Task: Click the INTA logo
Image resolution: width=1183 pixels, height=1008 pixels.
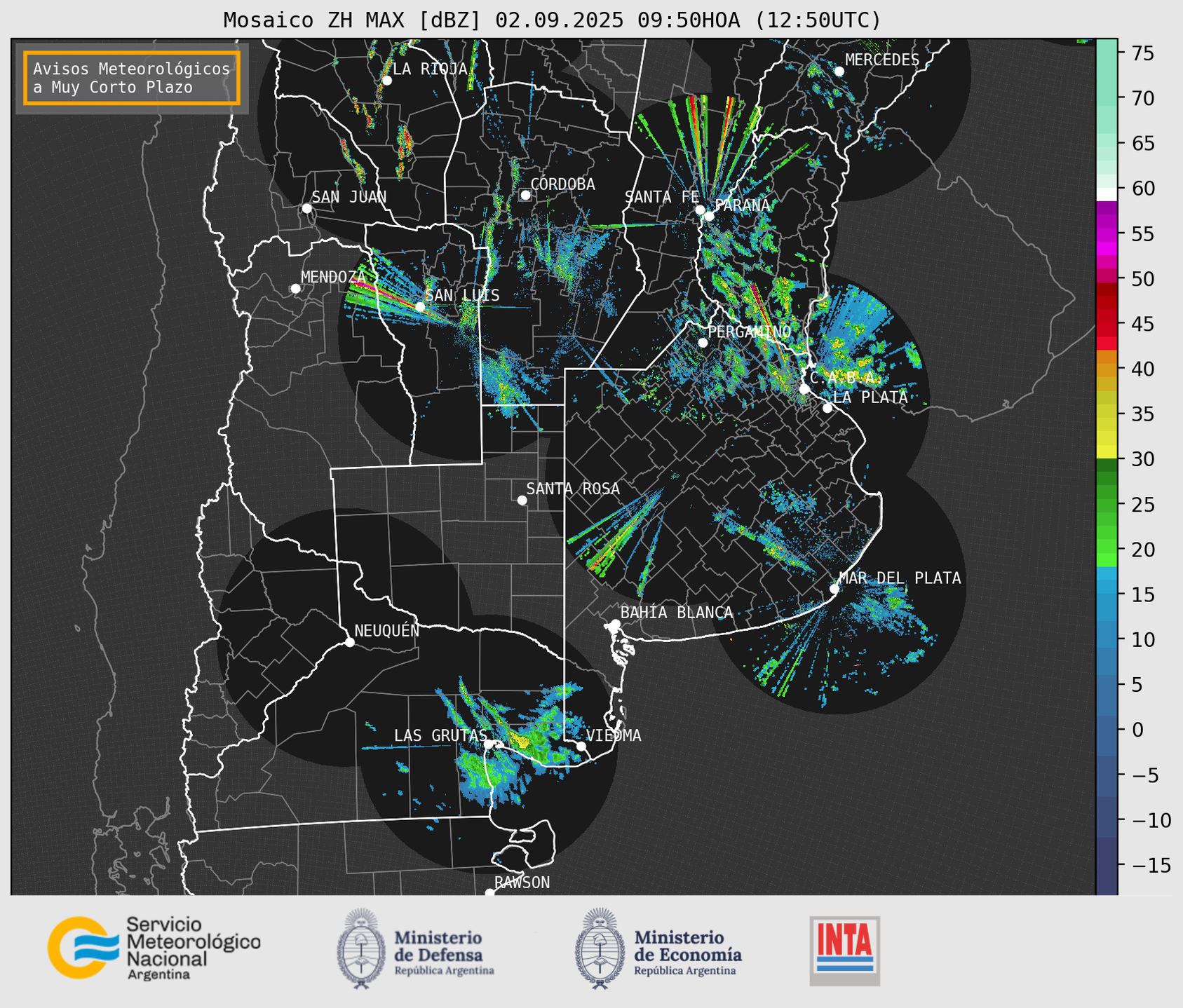Action: [844, 951]
